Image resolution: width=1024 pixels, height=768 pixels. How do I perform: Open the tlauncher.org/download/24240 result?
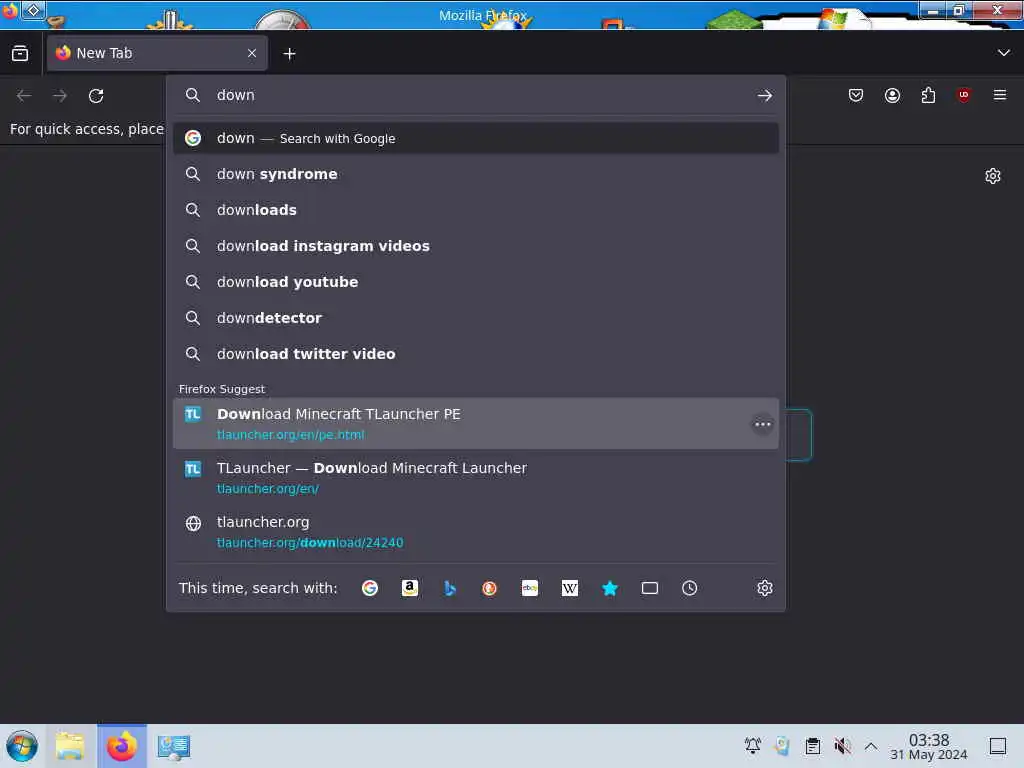tap(475, 532)
